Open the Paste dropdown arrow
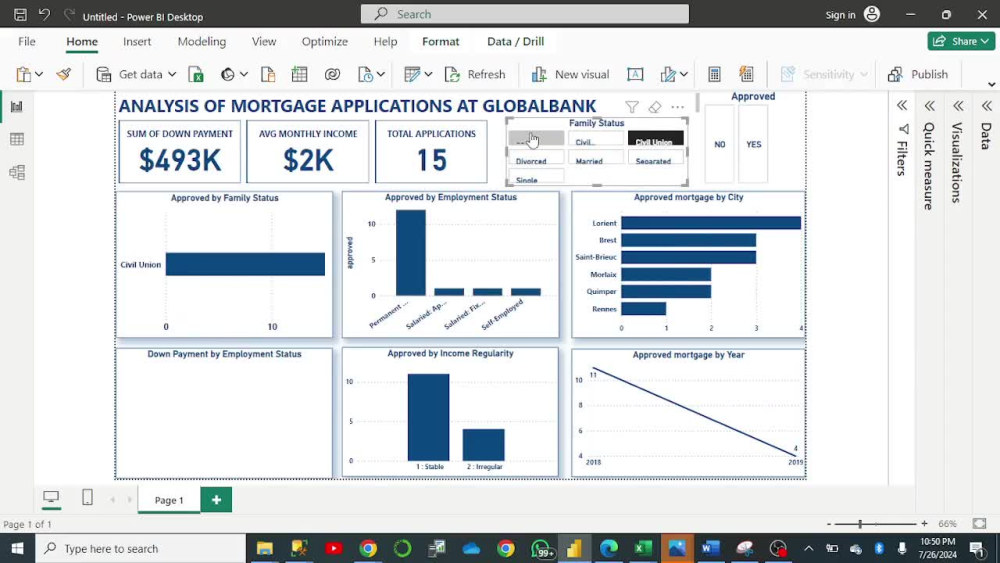This screenshot has width=1000, height=563. coord(39,75)
